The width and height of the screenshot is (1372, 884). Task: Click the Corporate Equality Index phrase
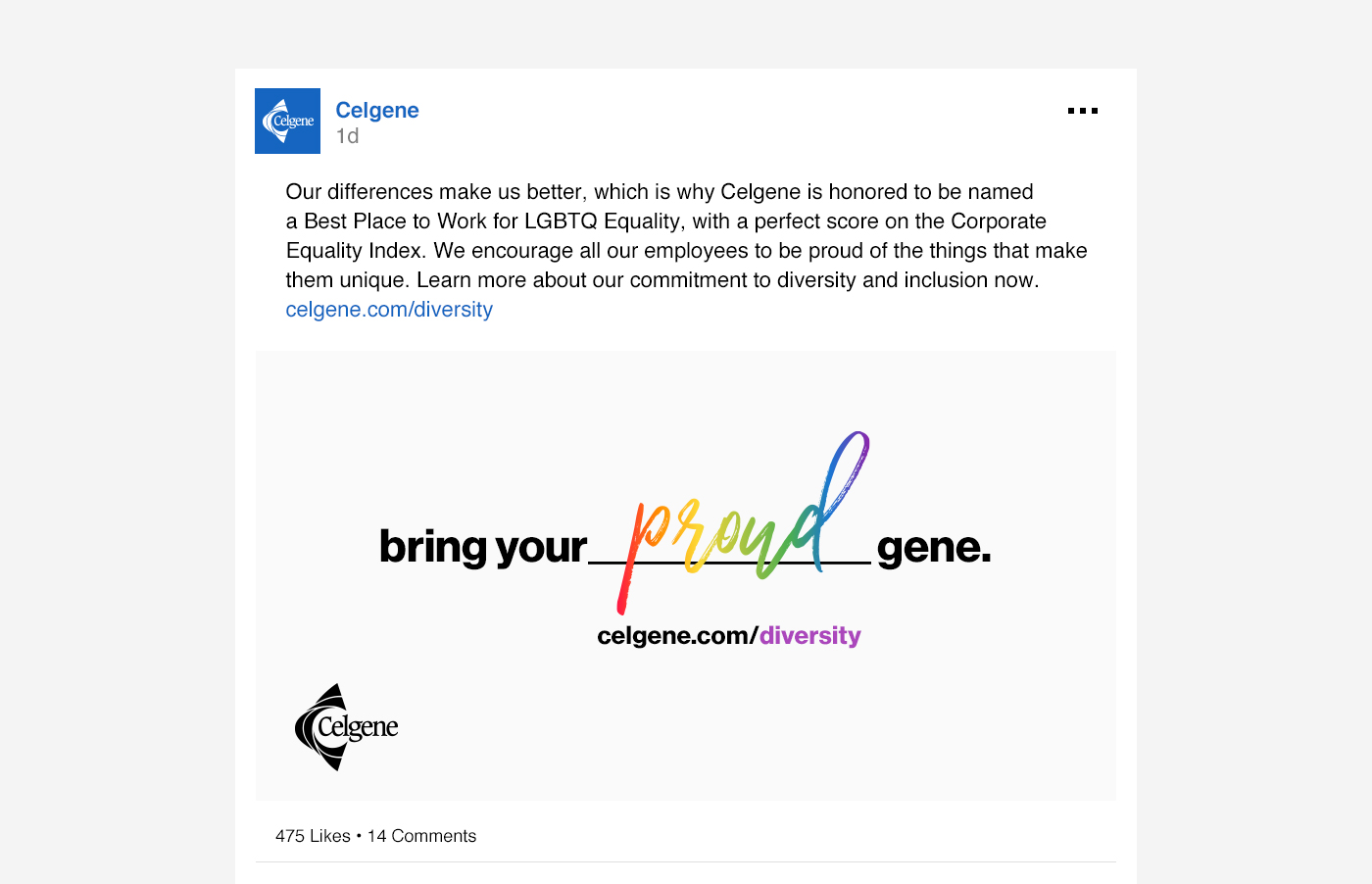click(666, 236)
